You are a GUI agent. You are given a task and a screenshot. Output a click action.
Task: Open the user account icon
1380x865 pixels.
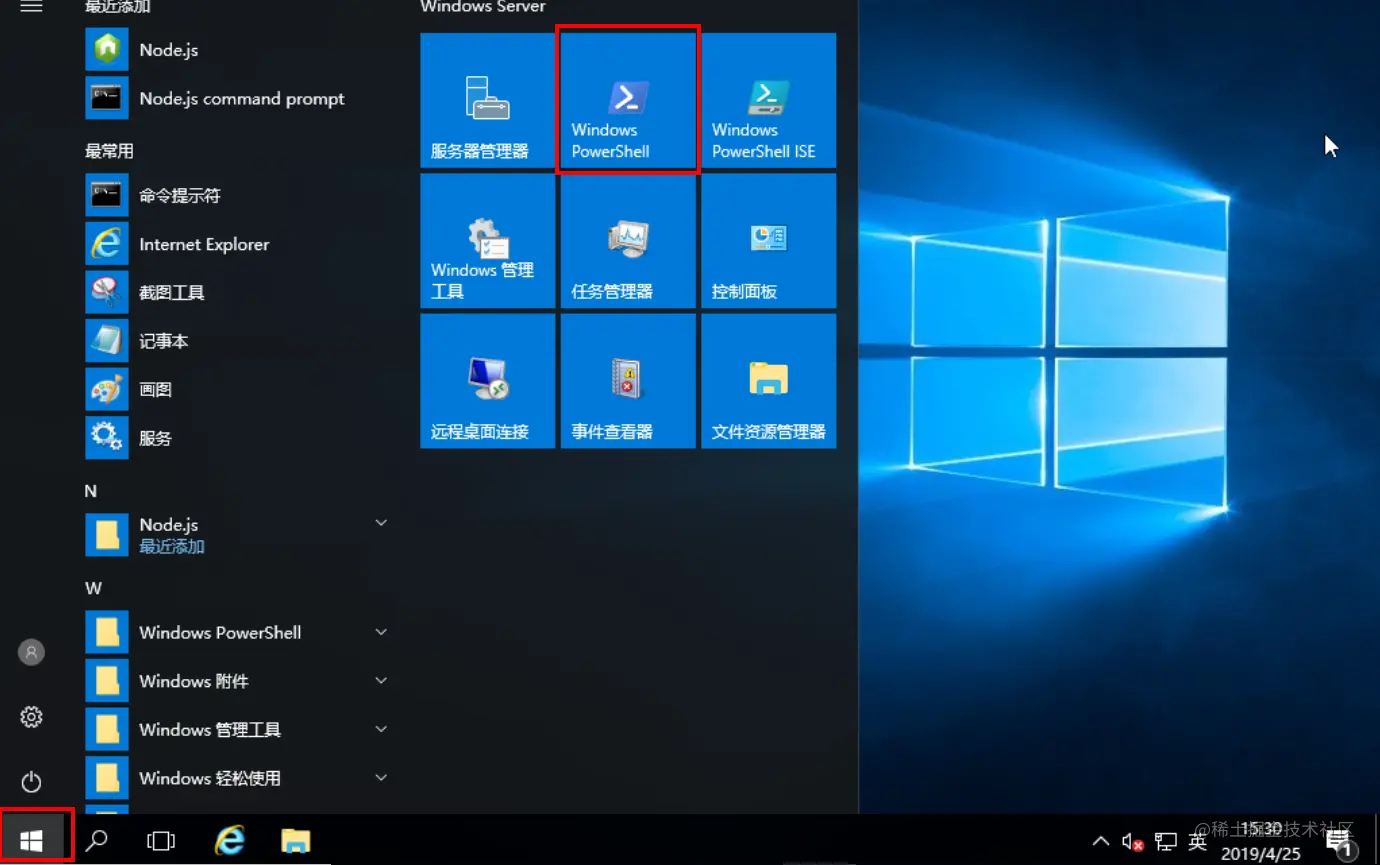coord(31,652)
